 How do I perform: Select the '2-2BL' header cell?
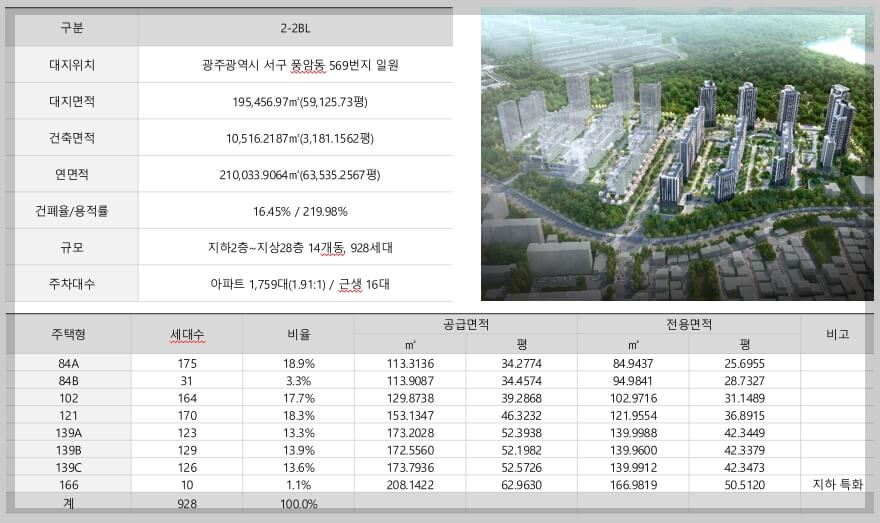tap(295, 28)
